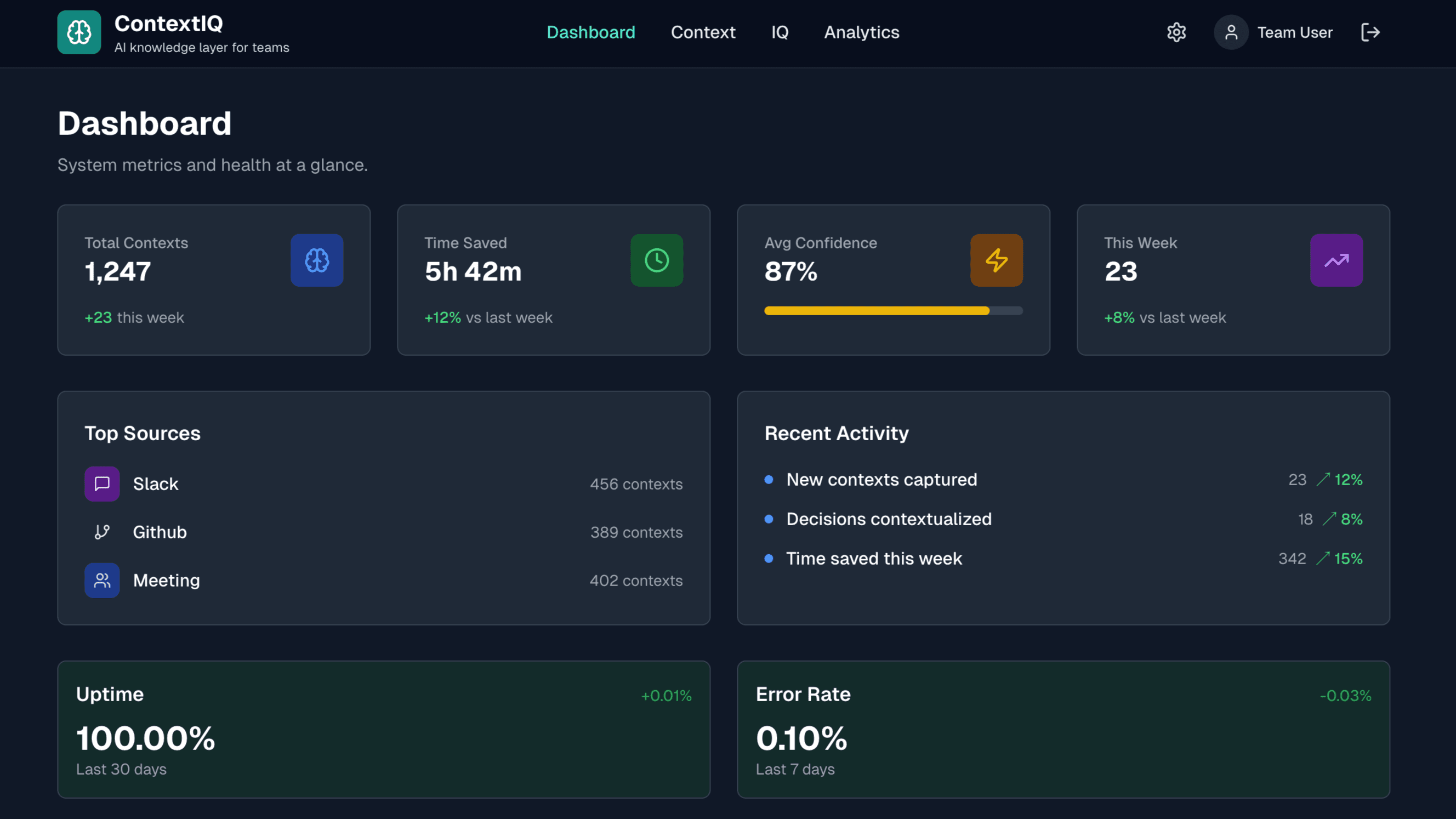Select the brain icon on Total Contexts card
The height and width of the screenshot is (819, 1456).
[x=316, y=260]
